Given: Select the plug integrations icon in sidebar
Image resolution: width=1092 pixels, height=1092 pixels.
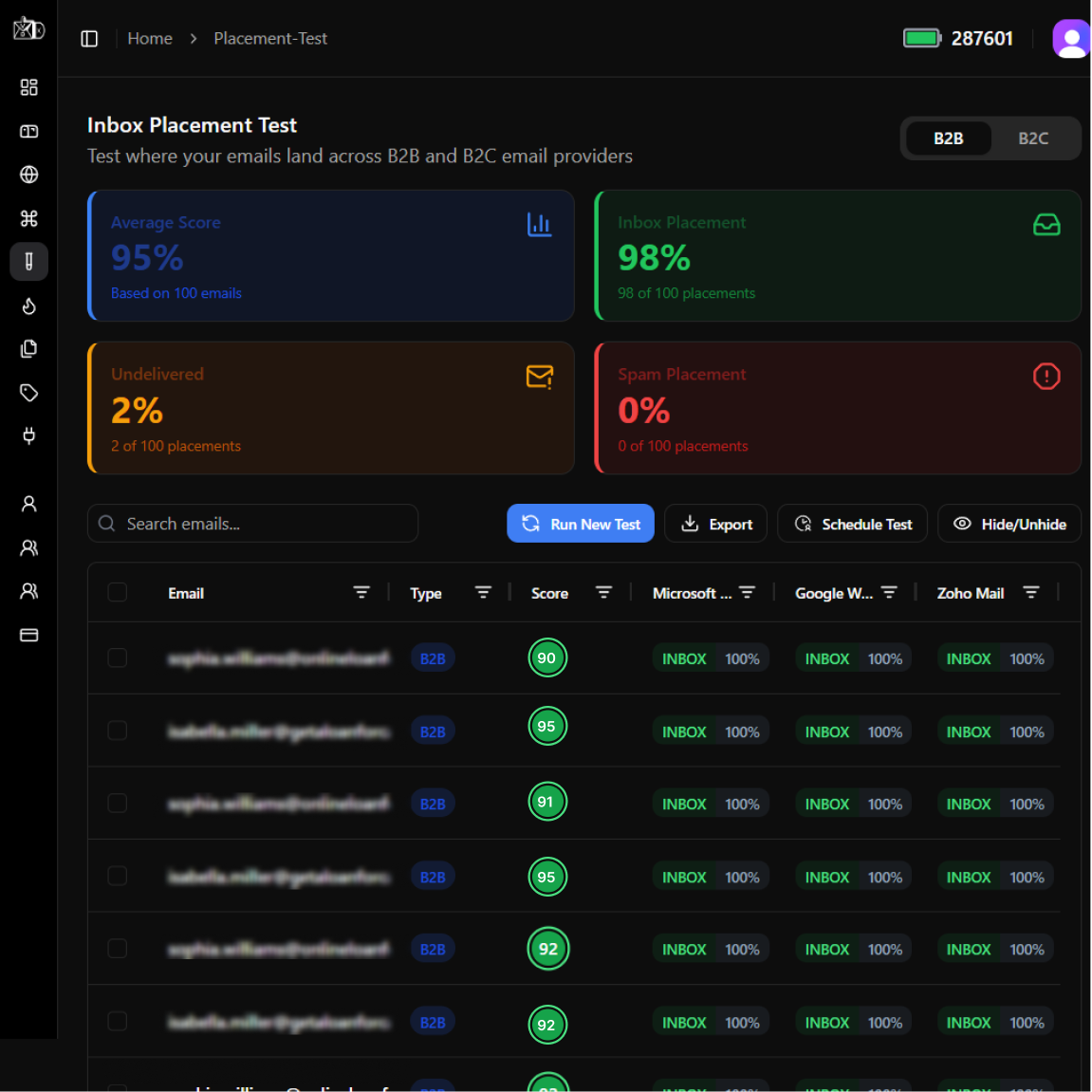Looking at the screenshot, I should click(28, 435).
